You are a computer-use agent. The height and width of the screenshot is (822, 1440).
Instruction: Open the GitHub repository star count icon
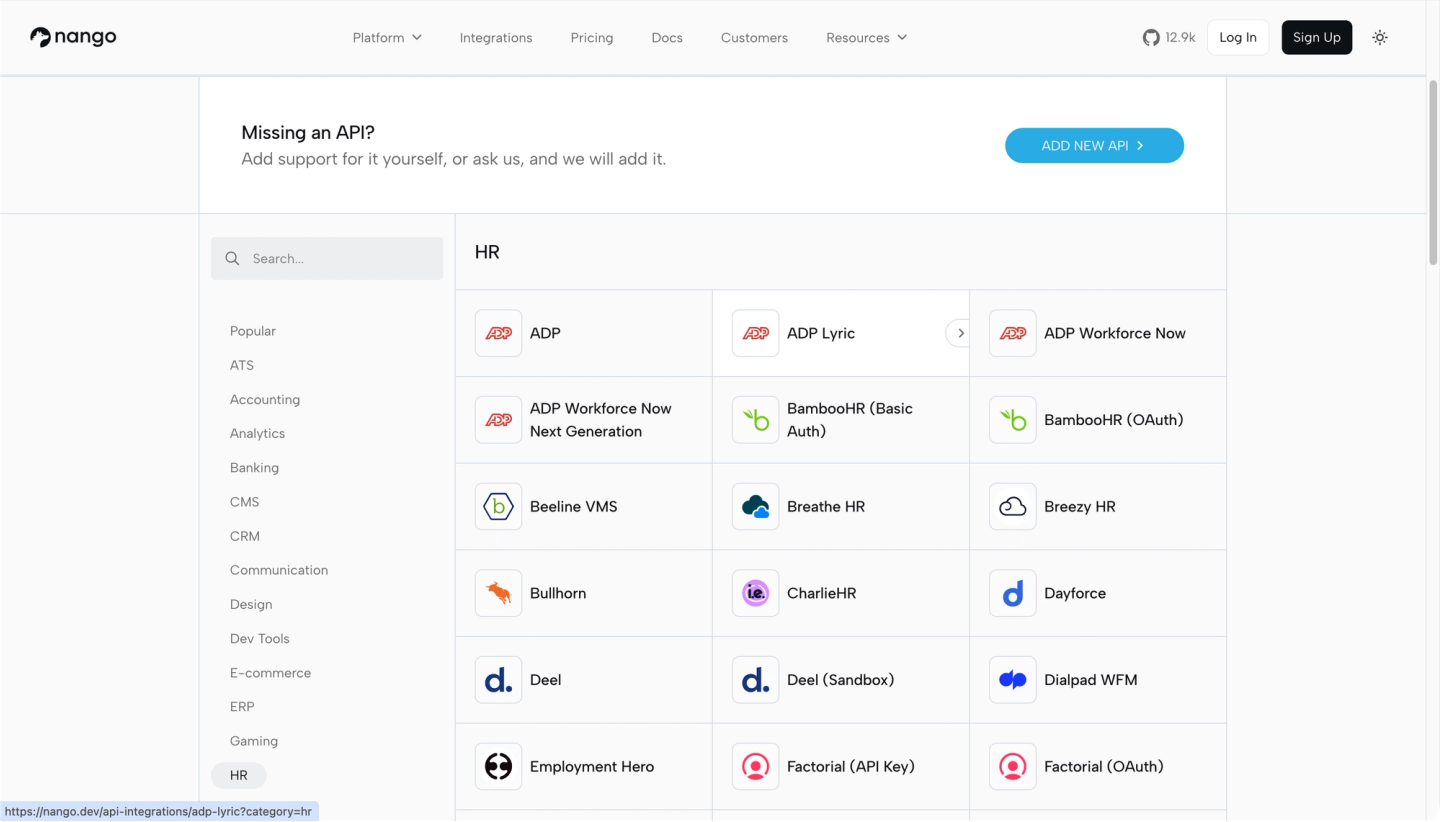tap(1151, 37)
